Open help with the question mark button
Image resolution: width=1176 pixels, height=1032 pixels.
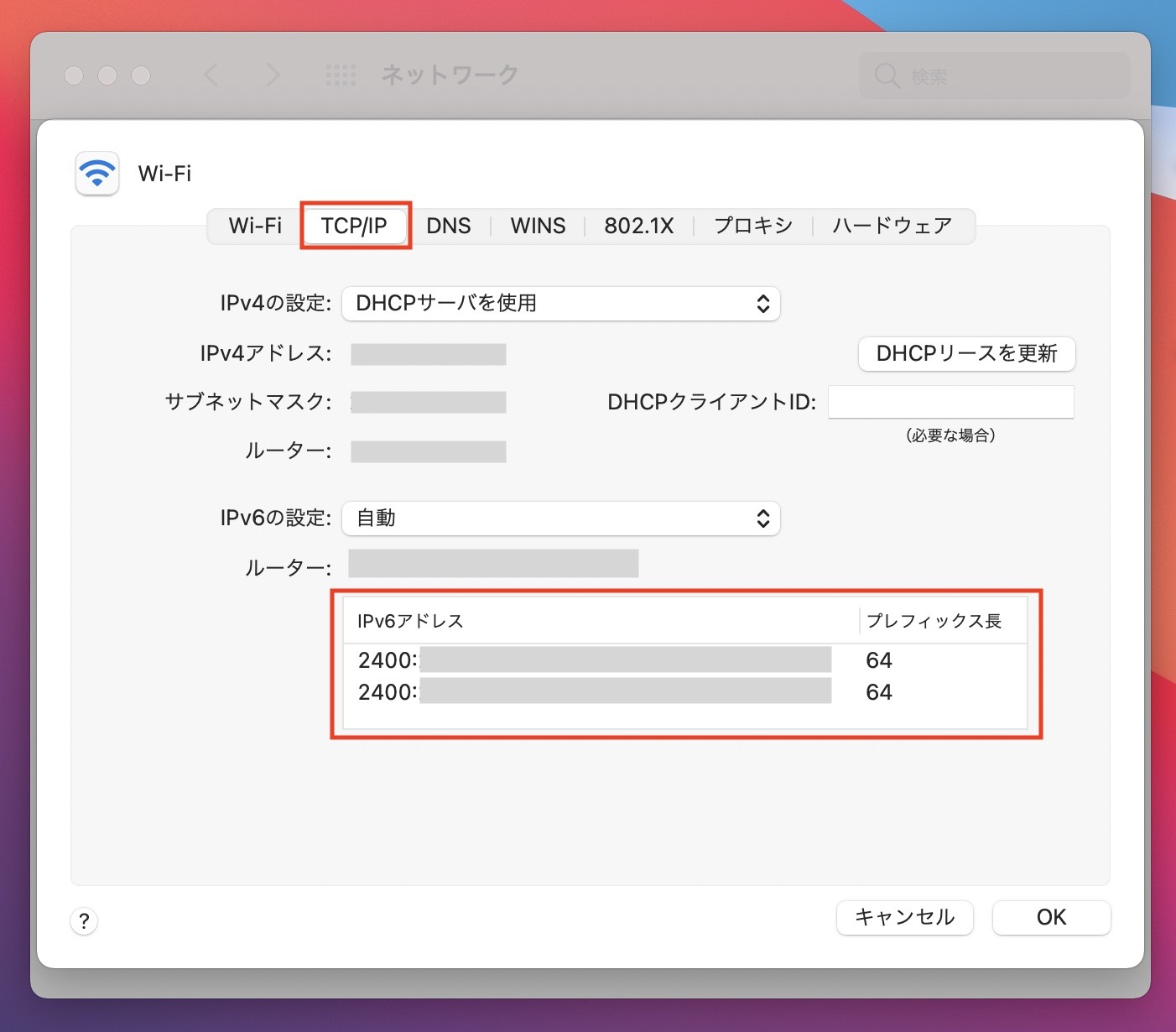(84, 921)
